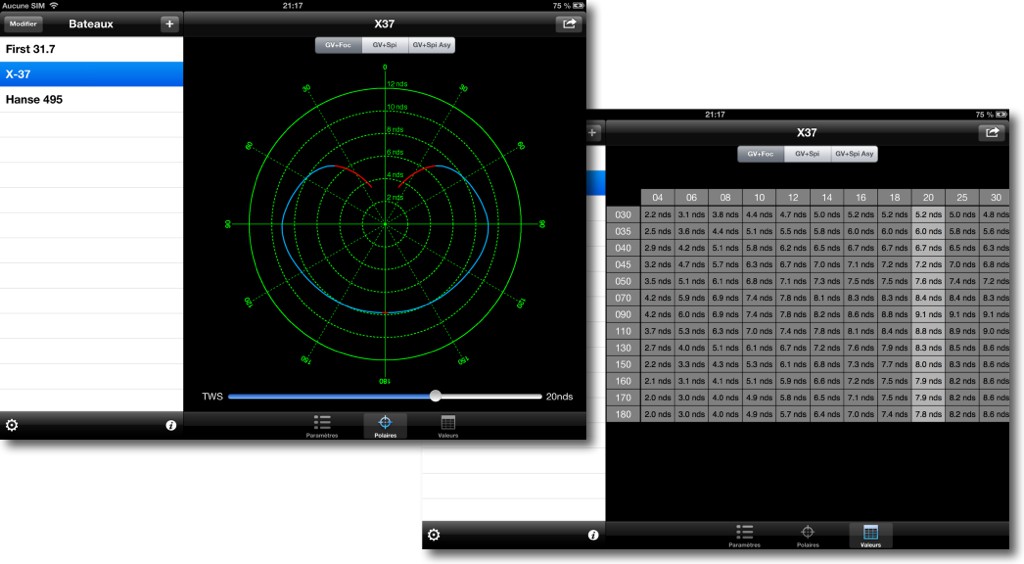This screenshot has width=1024, height=564.
Task: Select row header 130 in values table
Action: tap(623, 348)
